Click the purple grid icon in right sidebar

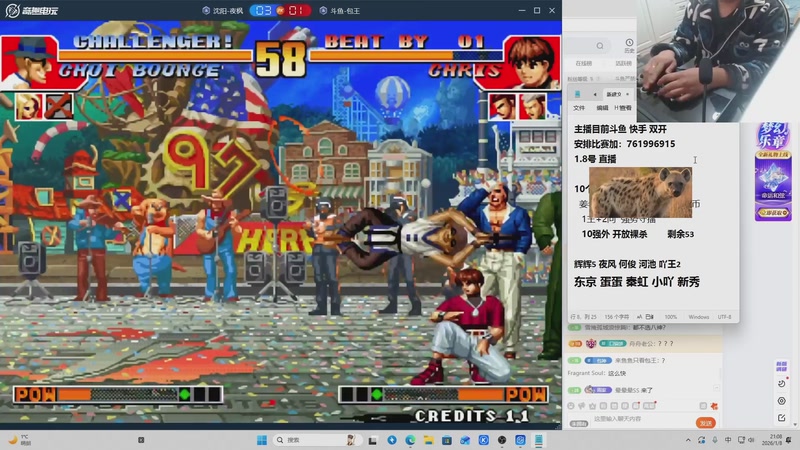781,367
